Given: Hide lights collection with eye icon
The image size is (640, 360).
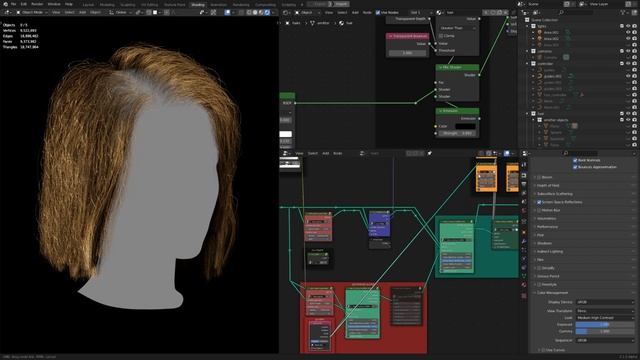Looking at the screenshot, I should pyautogui.click(x=628, y=26).
